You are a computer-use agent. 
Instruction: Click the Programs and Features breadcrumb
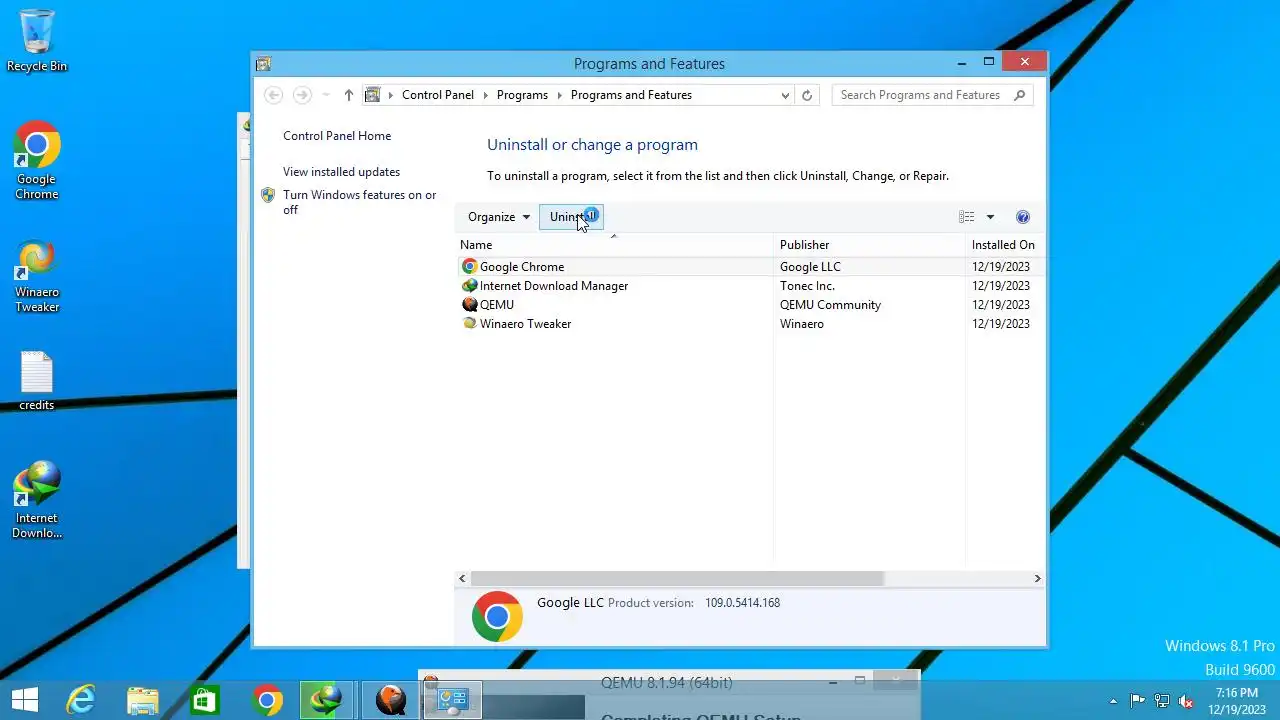pyautogui.click(x=631, y=95)
